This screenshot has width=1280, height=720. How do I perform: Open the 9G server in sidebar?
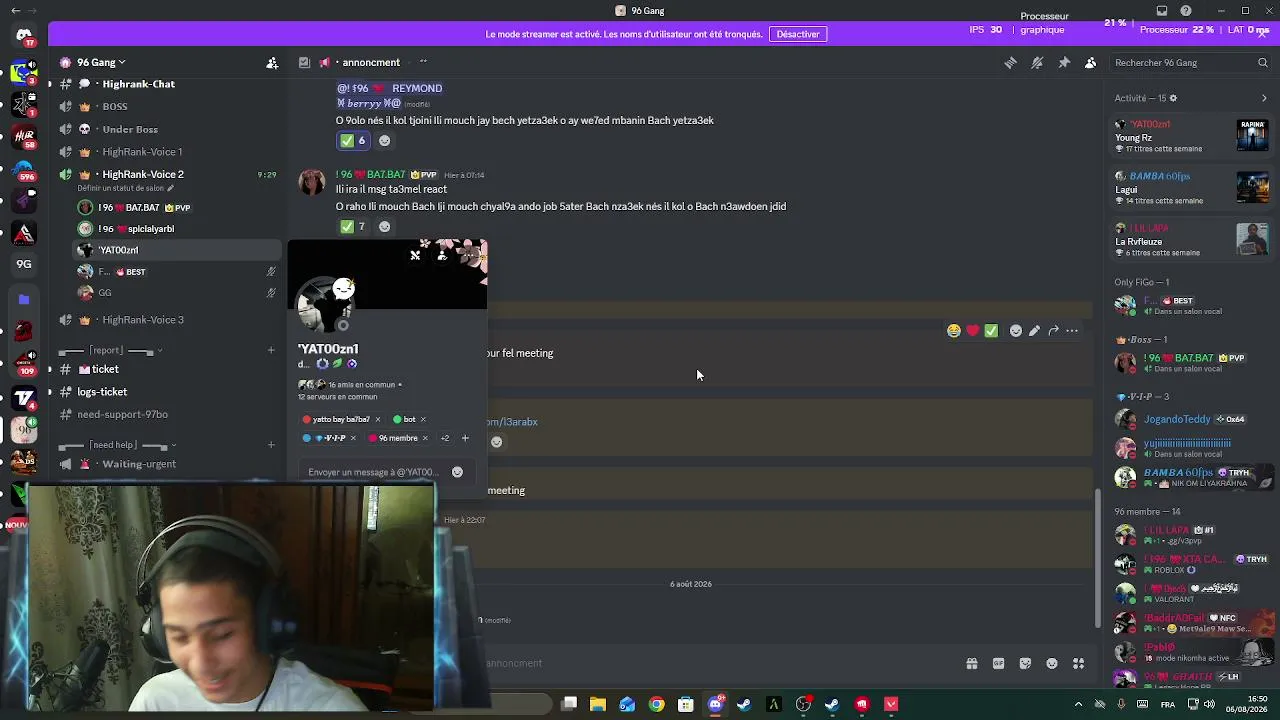tap(24, 264)
